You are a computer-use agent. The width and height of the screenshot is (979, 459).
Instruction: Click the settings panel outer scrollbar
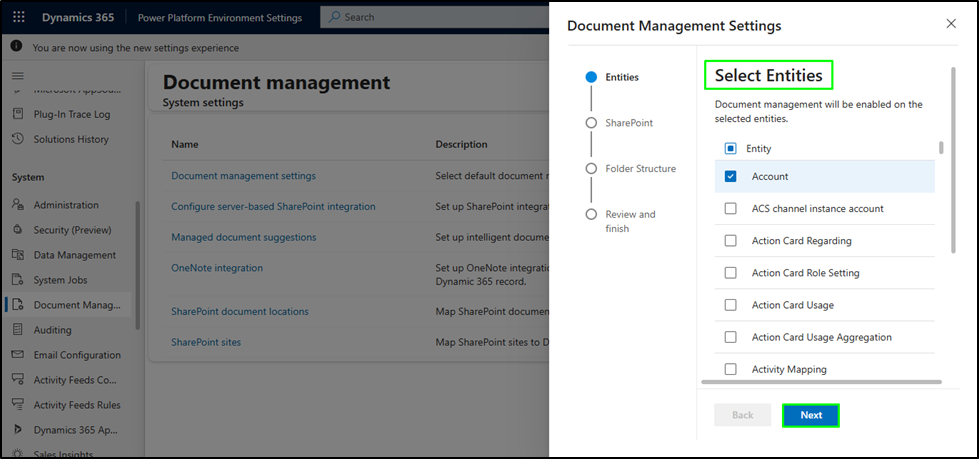(953, 160)
